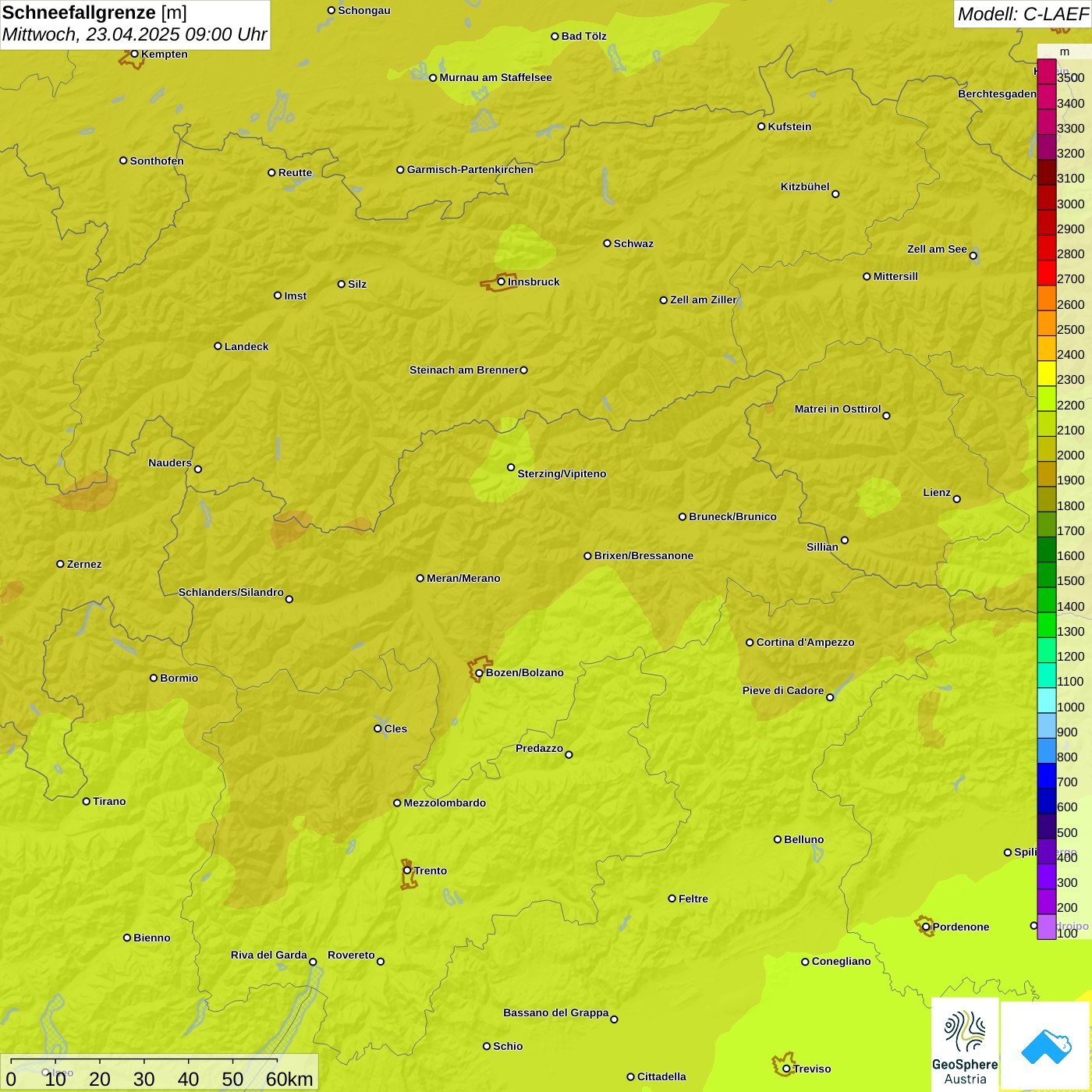Click the Cortina d'Ampezzo location dot

click(750, 643)
